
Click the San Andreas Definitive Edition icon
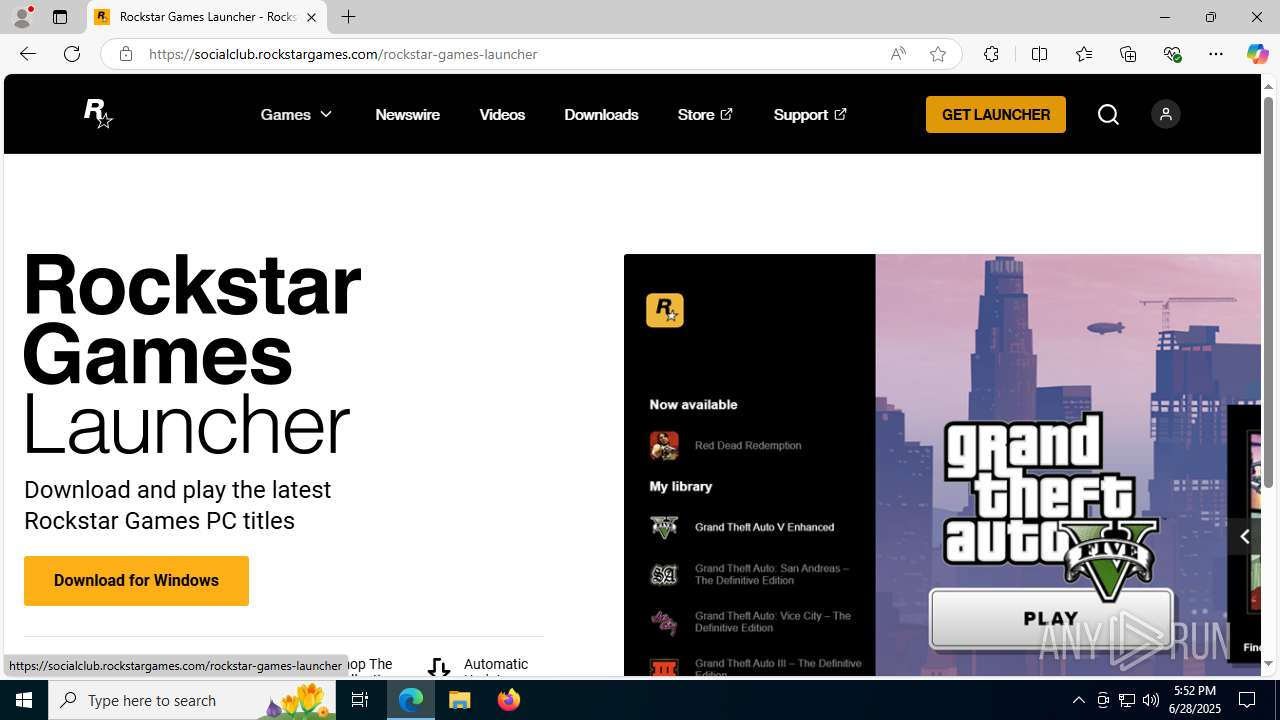(x=664, y=574)
